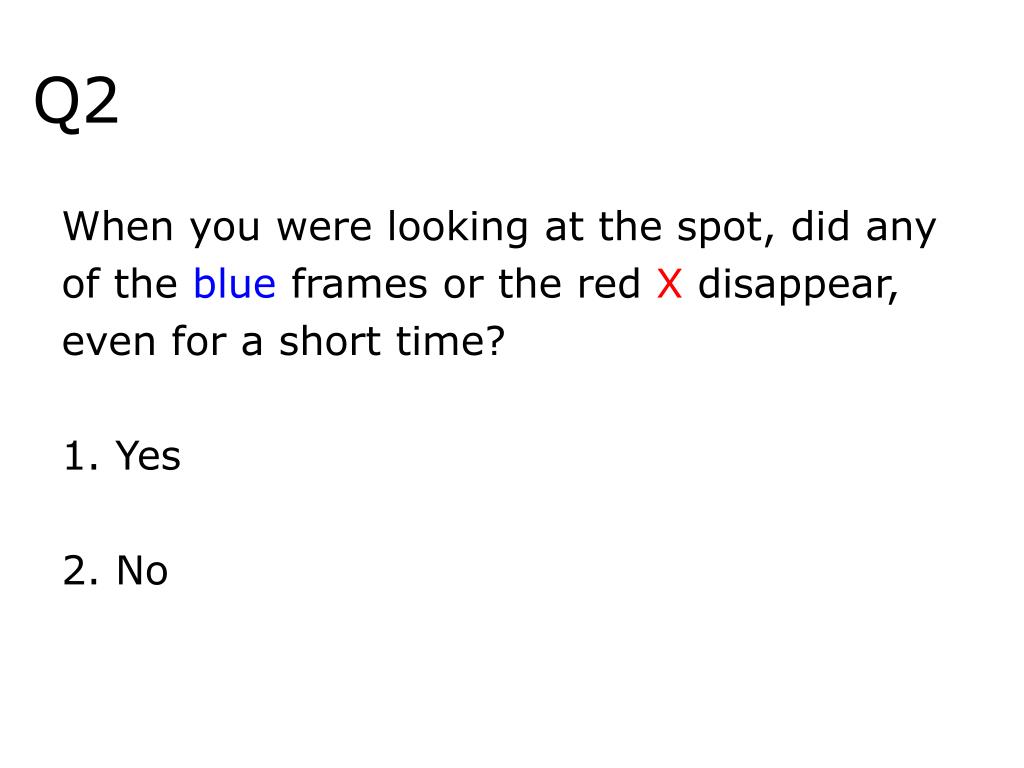Click the word 'even' starting the third line
The image size is (1024, 768).
(x=109, y=343)
